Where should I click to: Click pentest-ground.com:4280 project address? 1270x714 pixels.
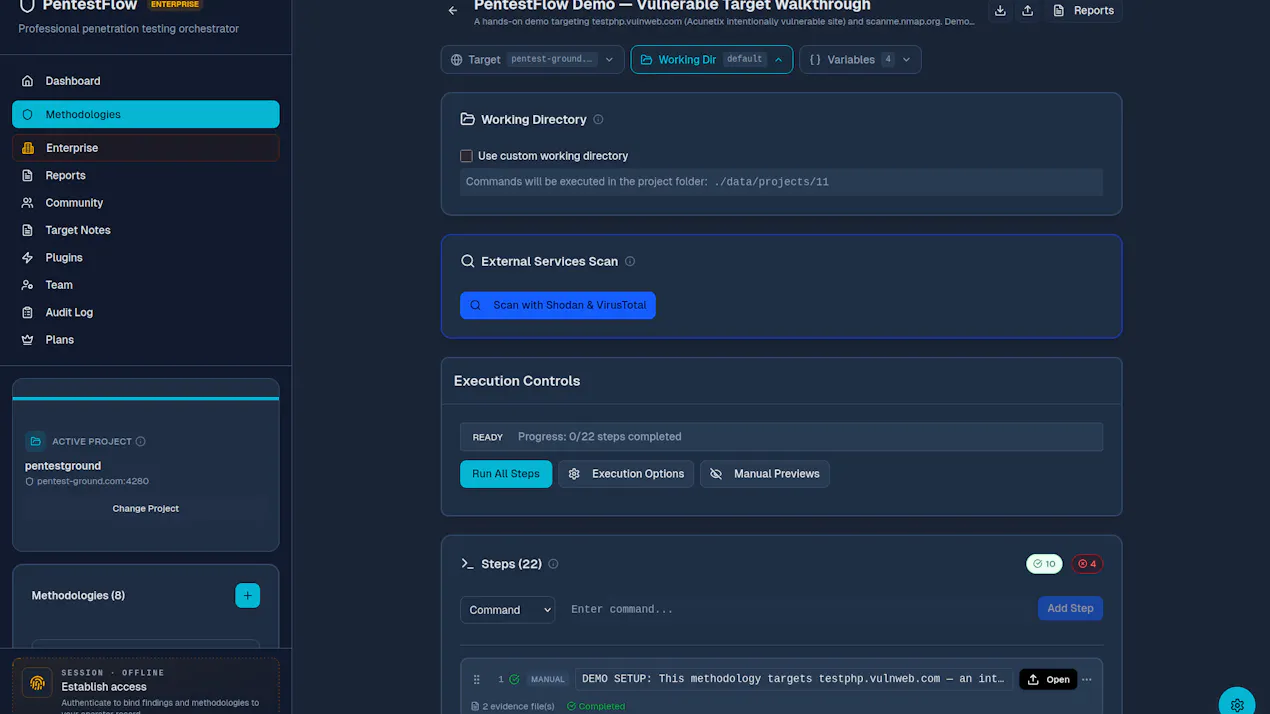[93, 481]
